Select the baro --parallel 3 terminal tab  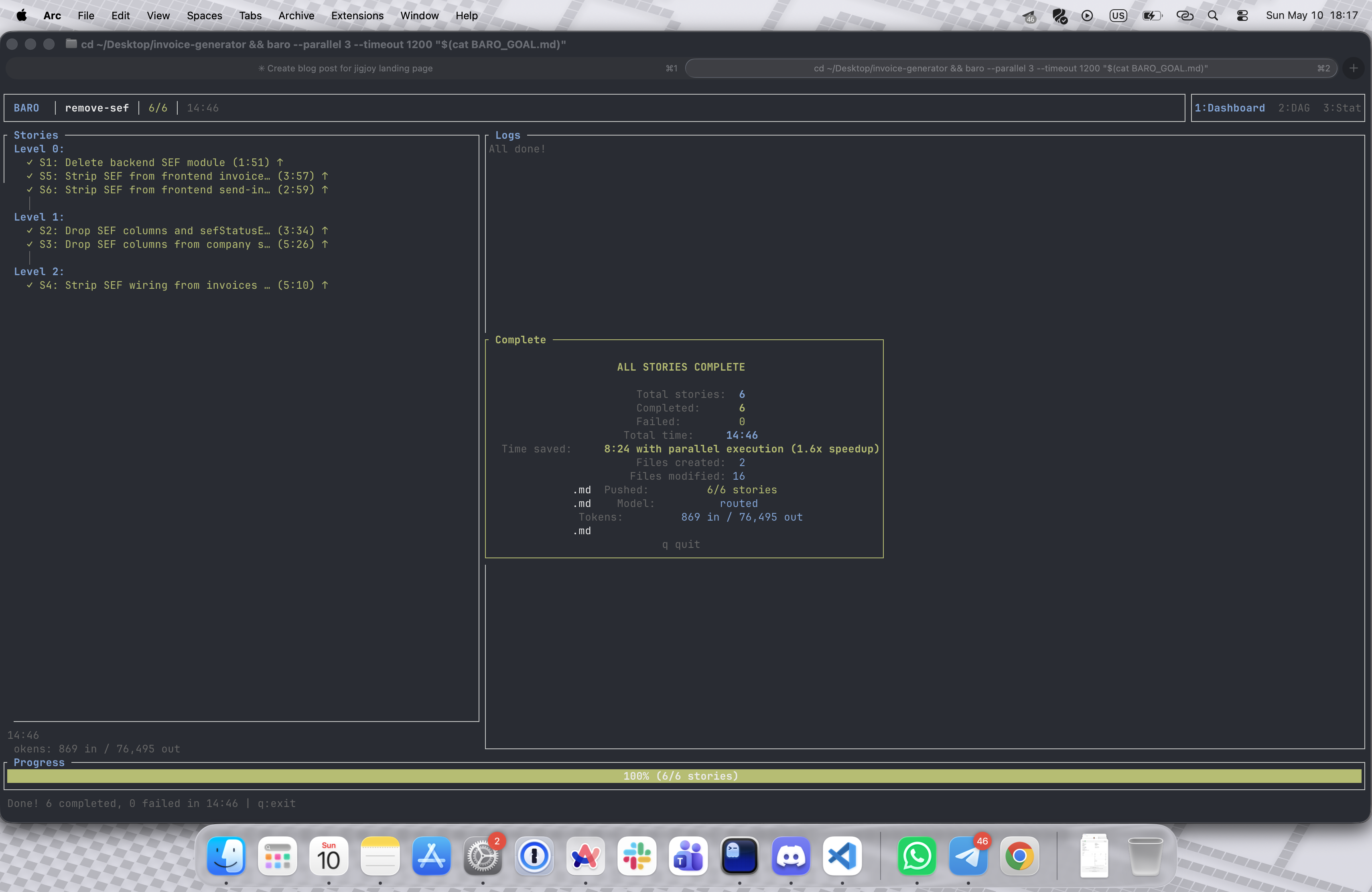[x=1011, y=68]
